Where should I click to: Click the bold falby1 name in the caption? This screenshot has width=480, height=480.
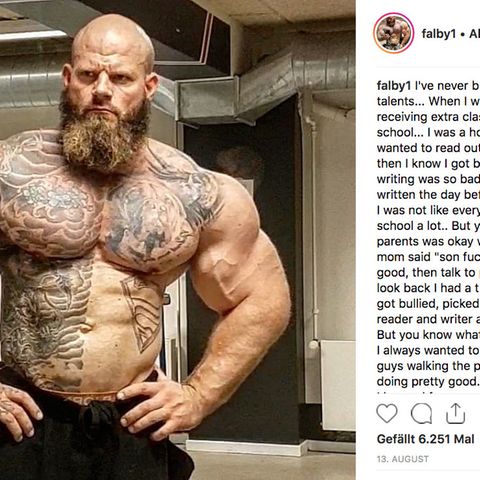coord(394,86)
